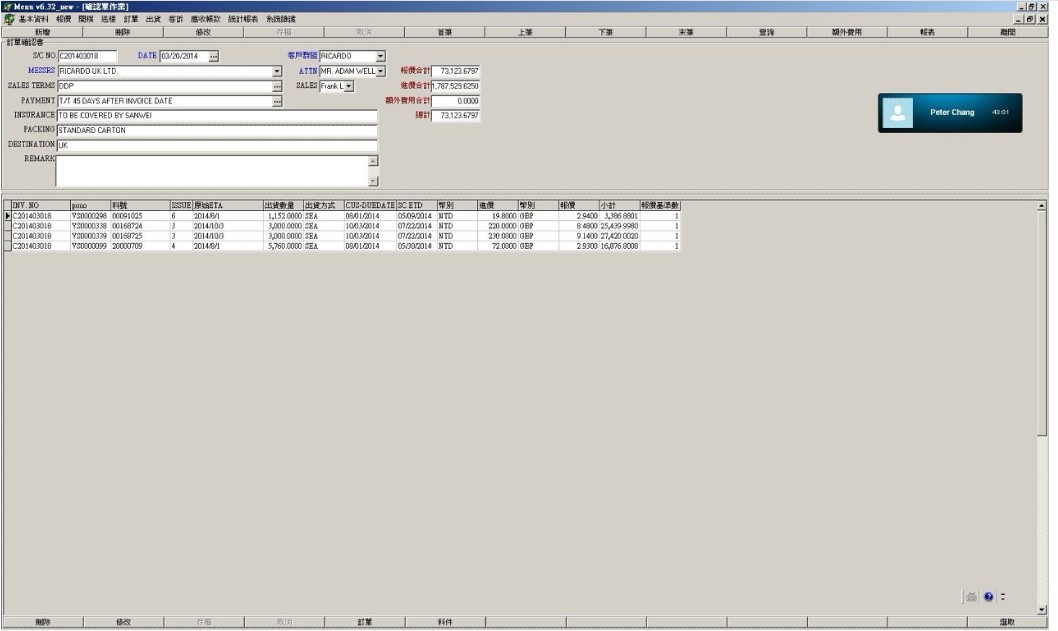Click the 報表 report button

pyautogui.click(x=927, y=32)
